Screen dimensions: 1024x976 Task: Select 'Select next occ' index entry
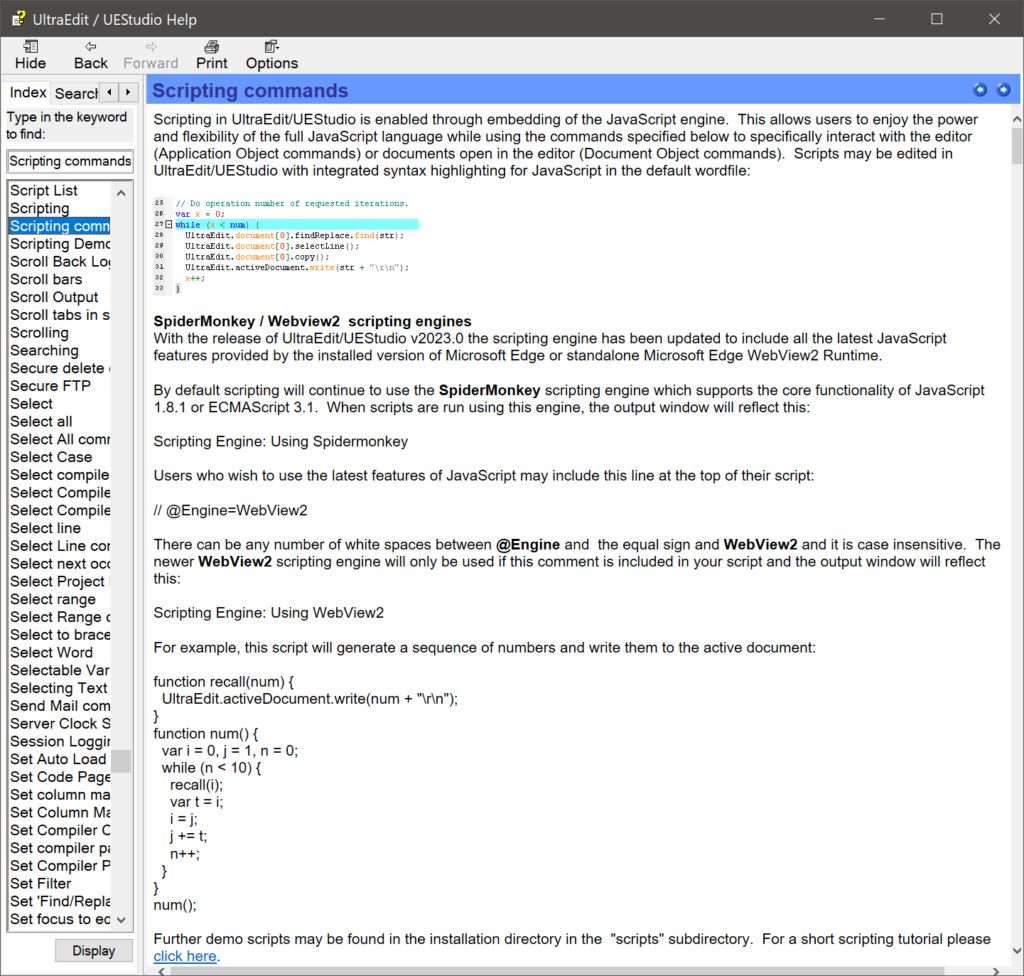(59, 564)
